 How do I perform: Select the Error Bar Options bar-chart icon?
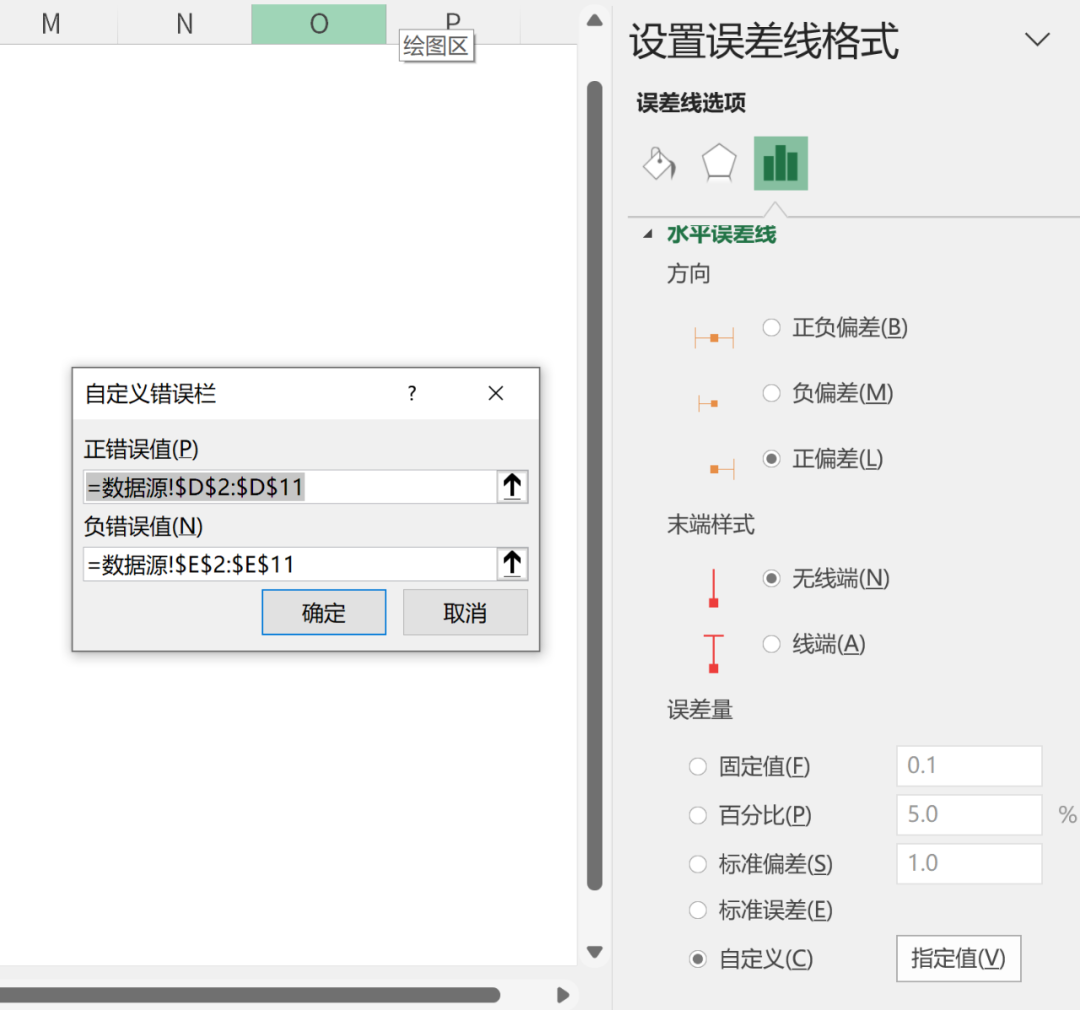(x=780, y=163)
